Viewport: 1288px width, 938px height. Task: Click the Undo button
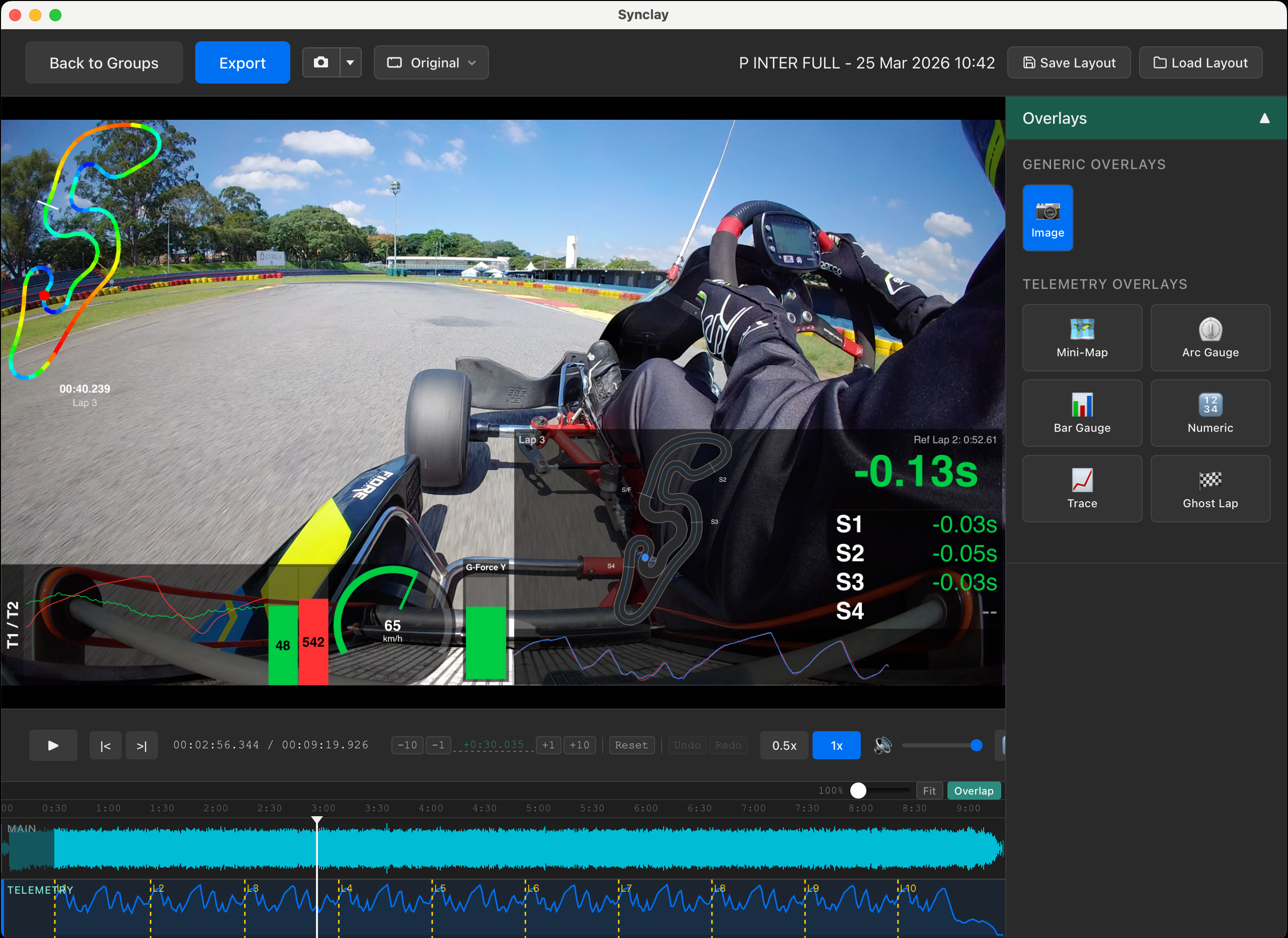[687, 745]
